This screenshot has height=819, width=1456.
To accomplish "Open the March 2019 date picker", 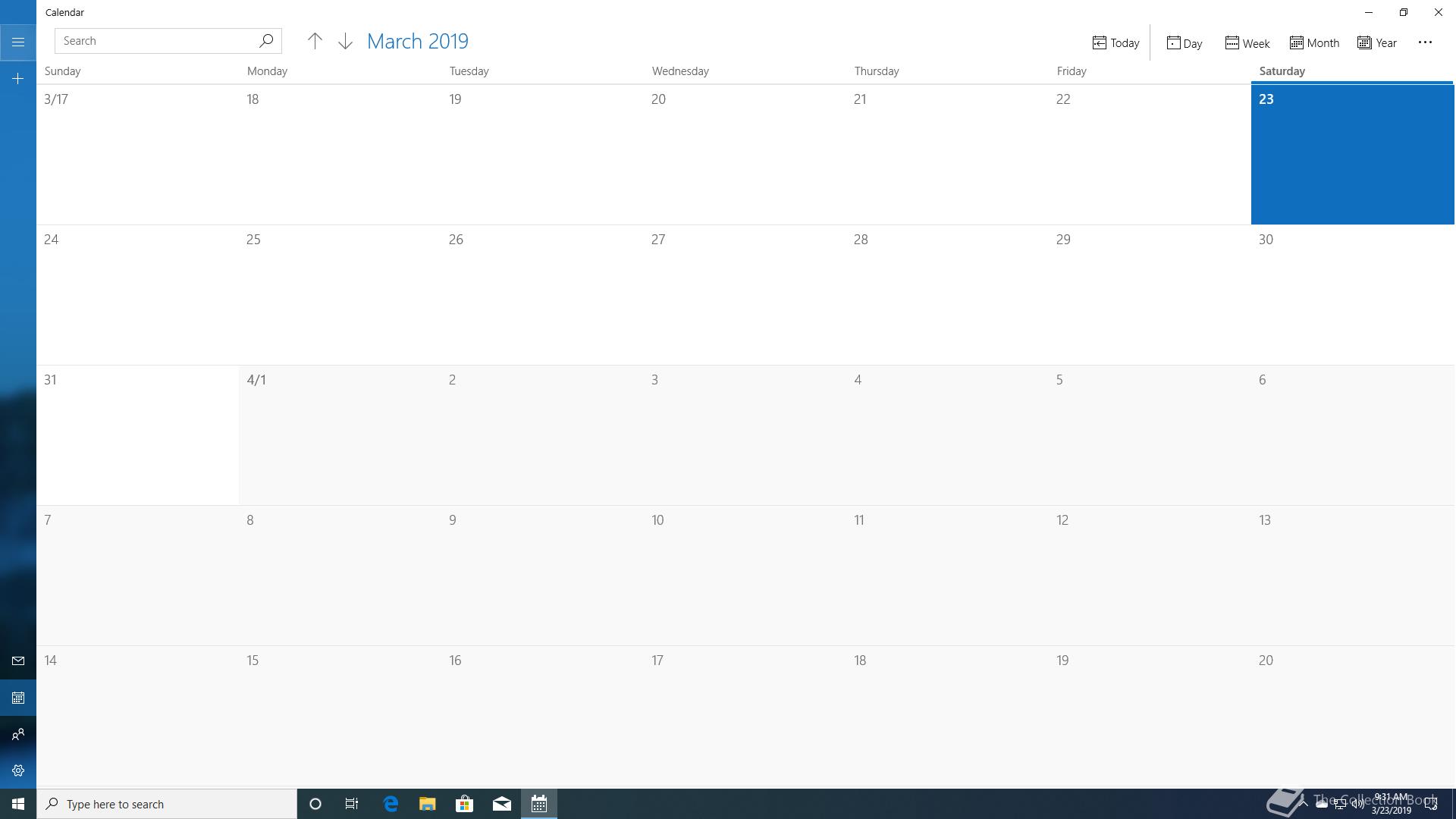I will [x=417, y=41].
